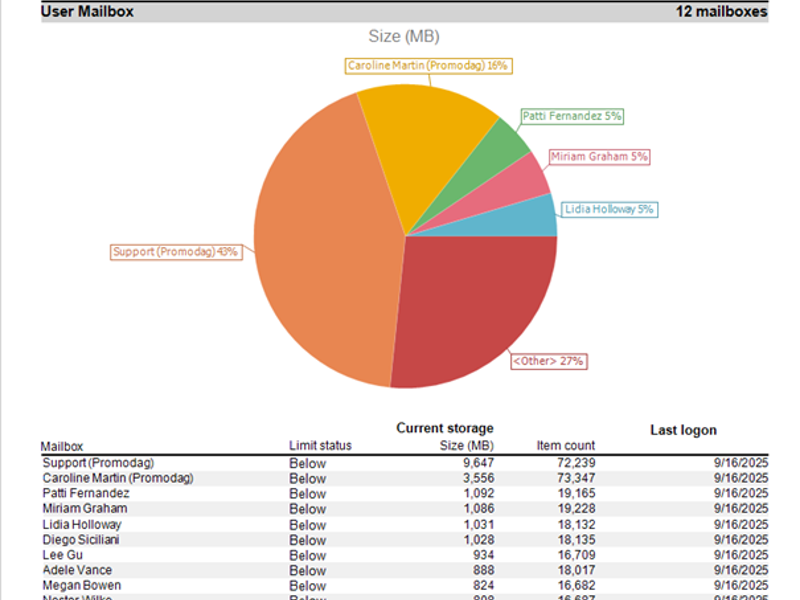Image resolution: width=800 pixels, height=600 pixels.
Task: Click the 'Caroline Martin (Promodag) 16%' chart label
Action: (428, 65)
